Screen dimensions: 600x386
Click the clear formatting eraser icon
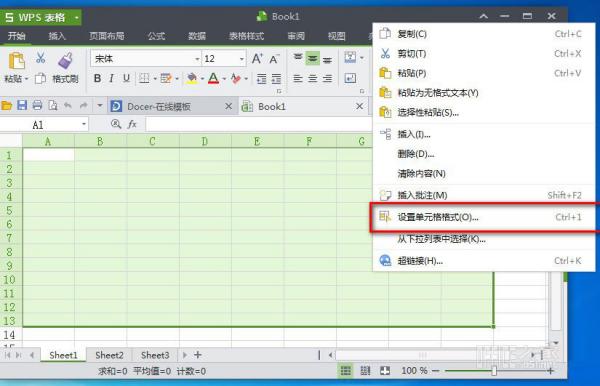click(x=236, y=79)
